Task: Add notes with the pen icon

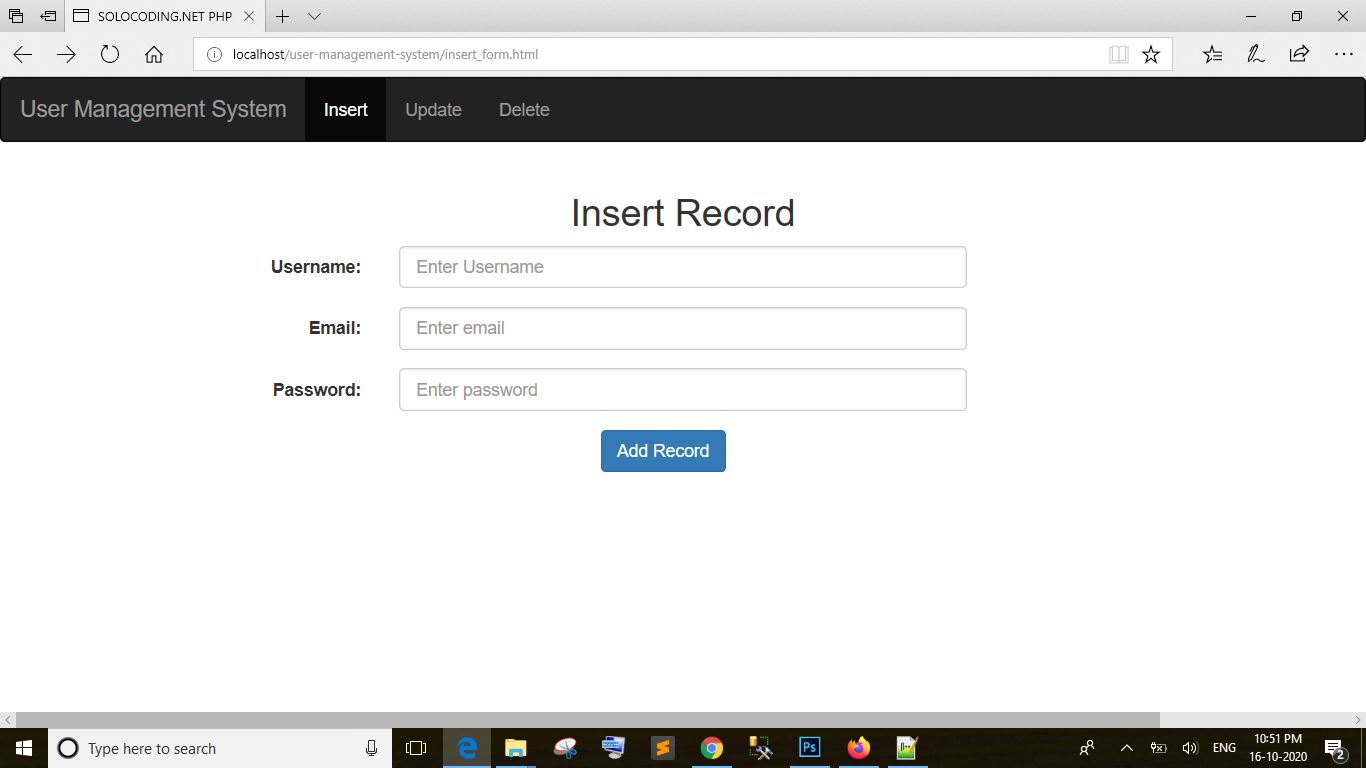Action: (1256, 55)
